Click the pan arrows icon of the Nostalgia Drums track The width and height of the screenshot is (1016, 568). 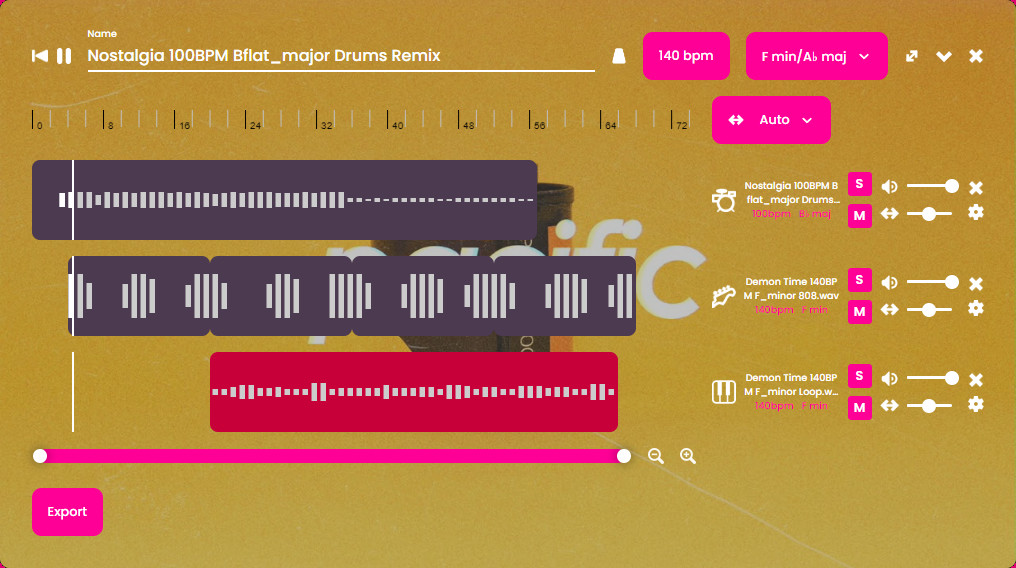click(889, 213)
